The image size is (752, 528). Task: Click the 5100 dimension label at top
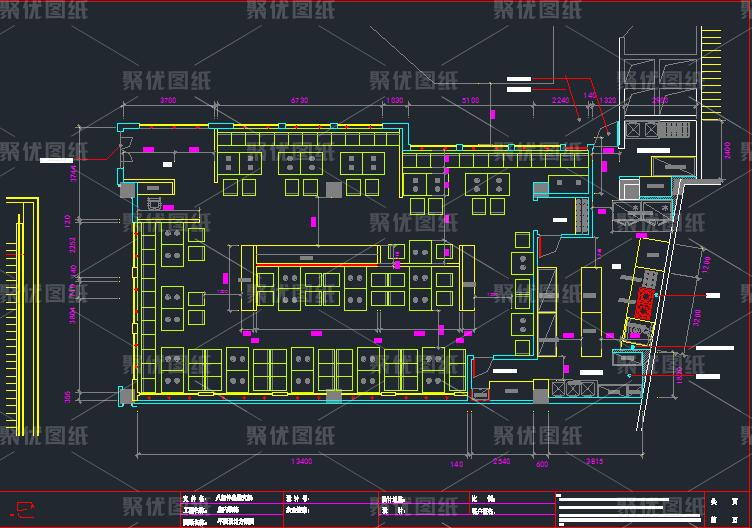pyautogui.click(x=470, y=100)
